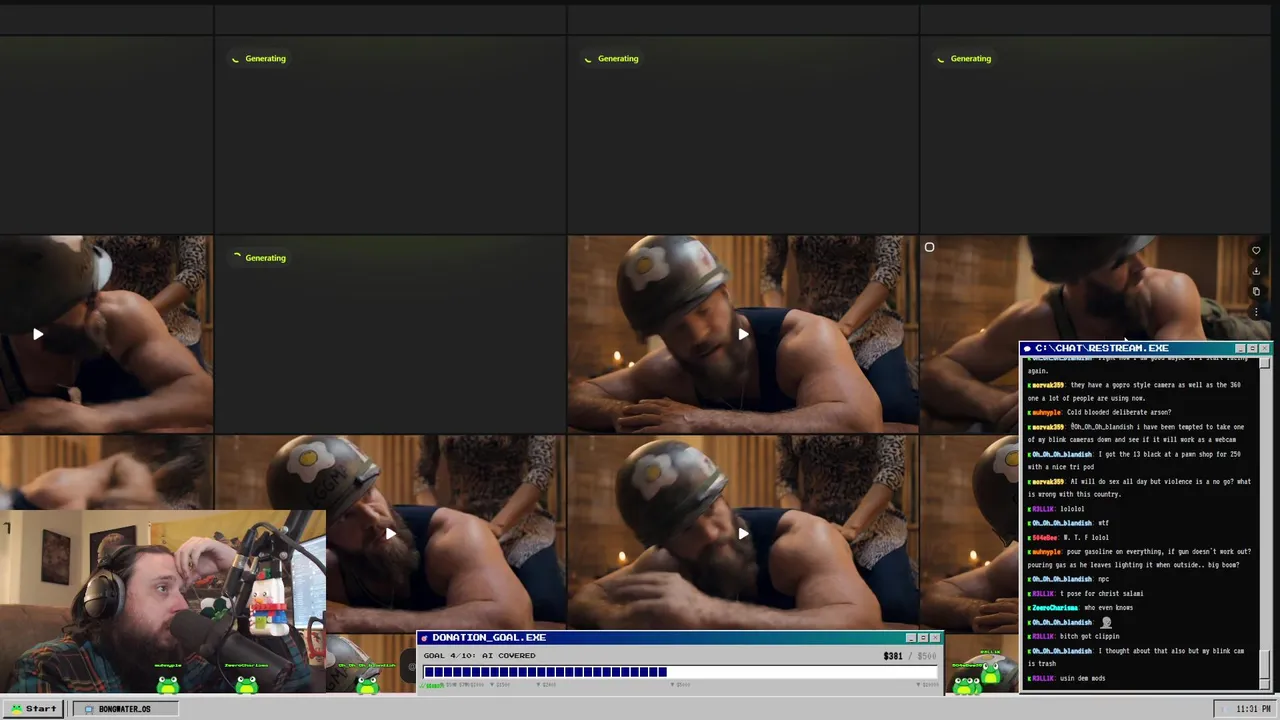The width and height of the screenshot is (1280, 720).
Task: Open the Start menu
Action: coord(34,709)
